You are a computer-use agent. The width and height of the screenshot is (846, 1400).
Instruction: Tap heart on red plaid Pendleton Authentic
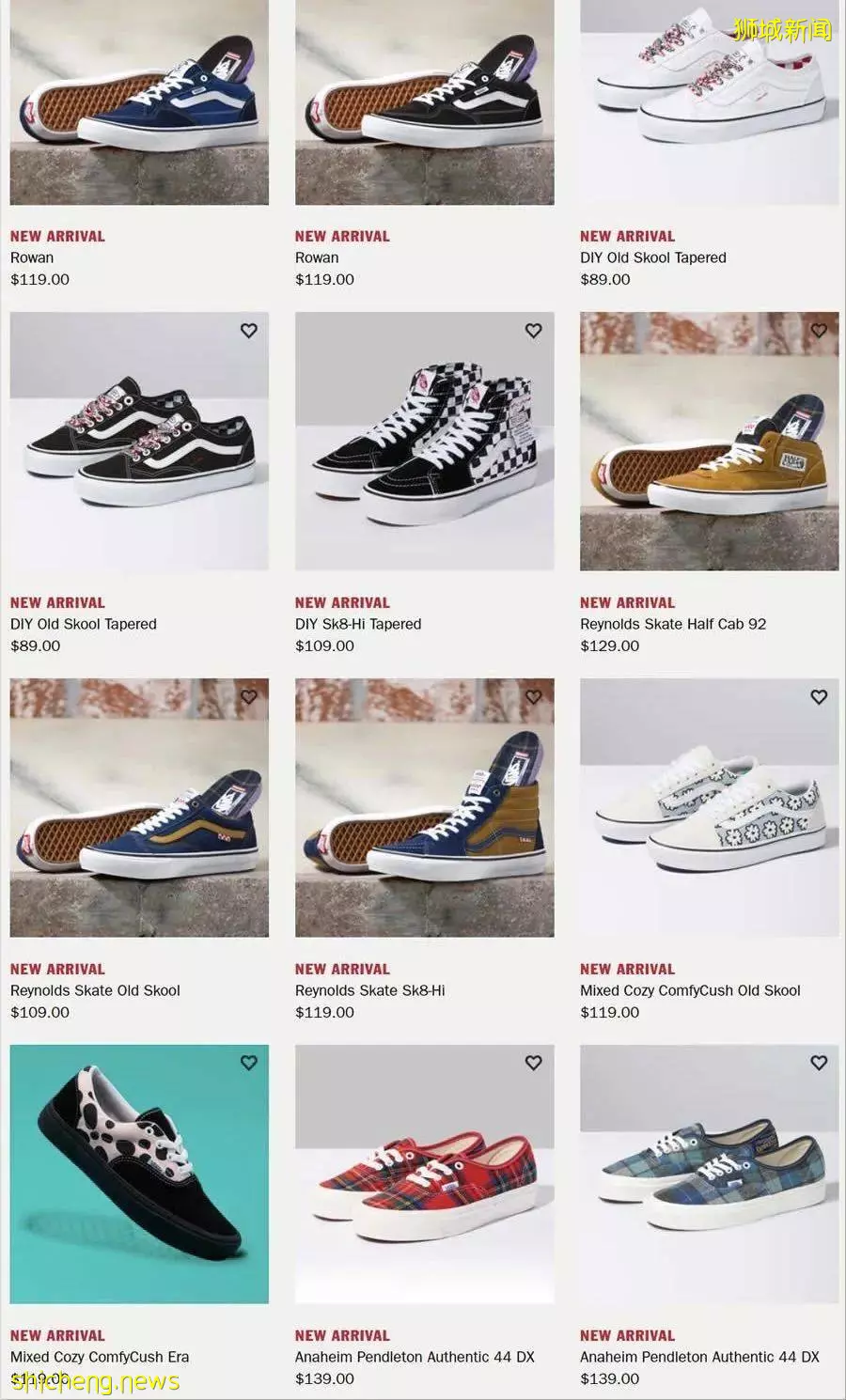tap(533, 1063)
